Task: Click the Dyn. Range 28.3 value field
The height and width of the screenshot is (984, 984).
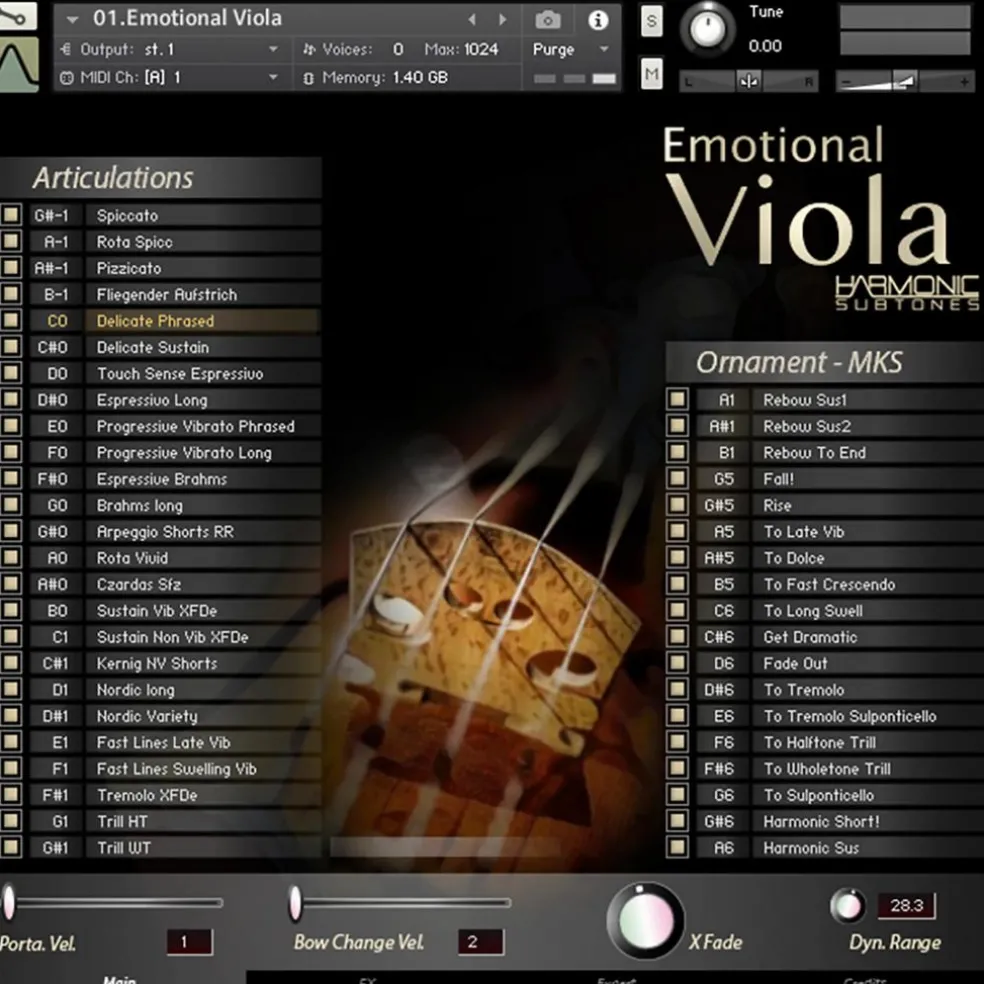Action: tap(906, 906)
